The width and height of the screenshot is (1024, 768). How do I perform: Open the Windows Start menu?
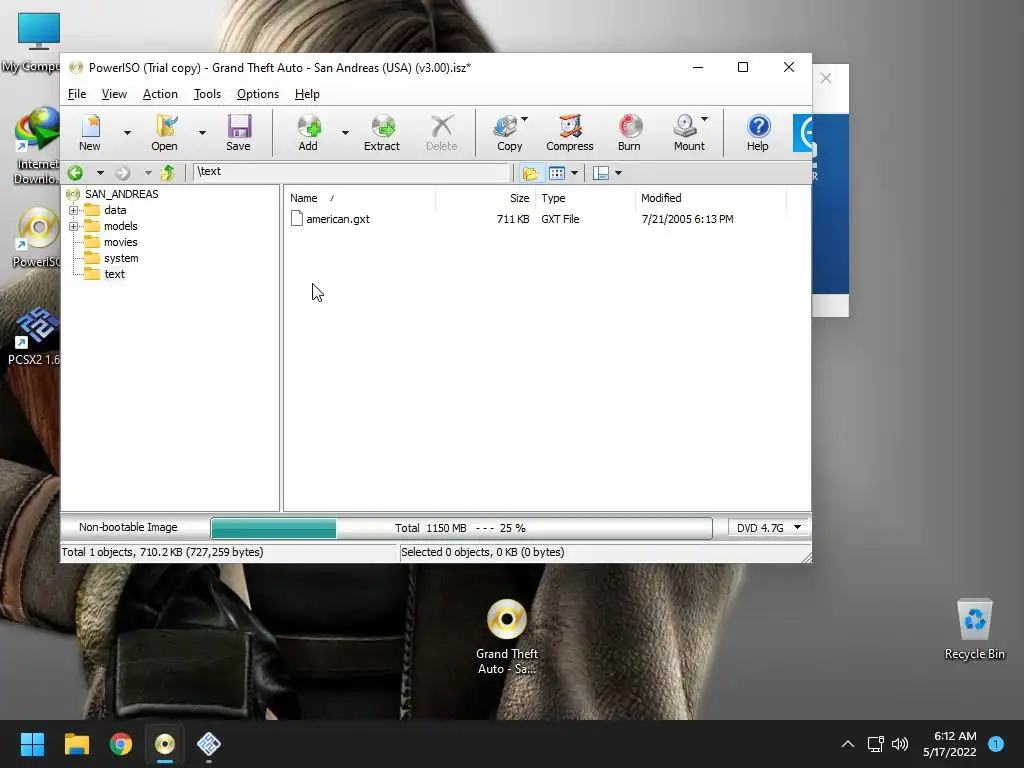coord(32,744)
